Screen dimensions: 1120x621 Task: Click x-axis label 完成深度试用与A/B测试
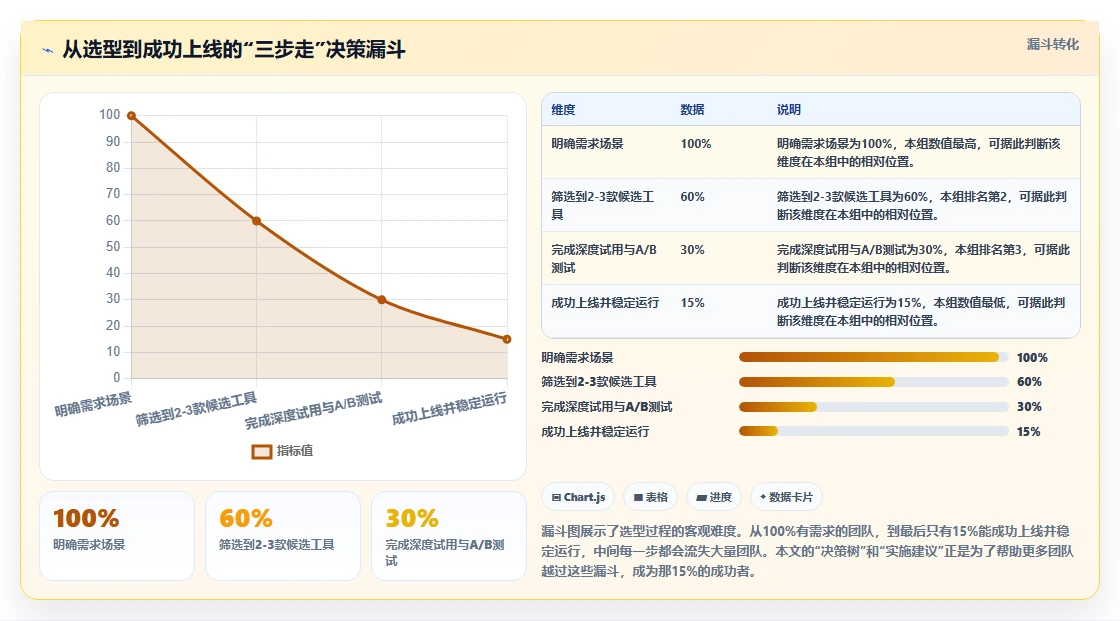[x=314, y=411]
